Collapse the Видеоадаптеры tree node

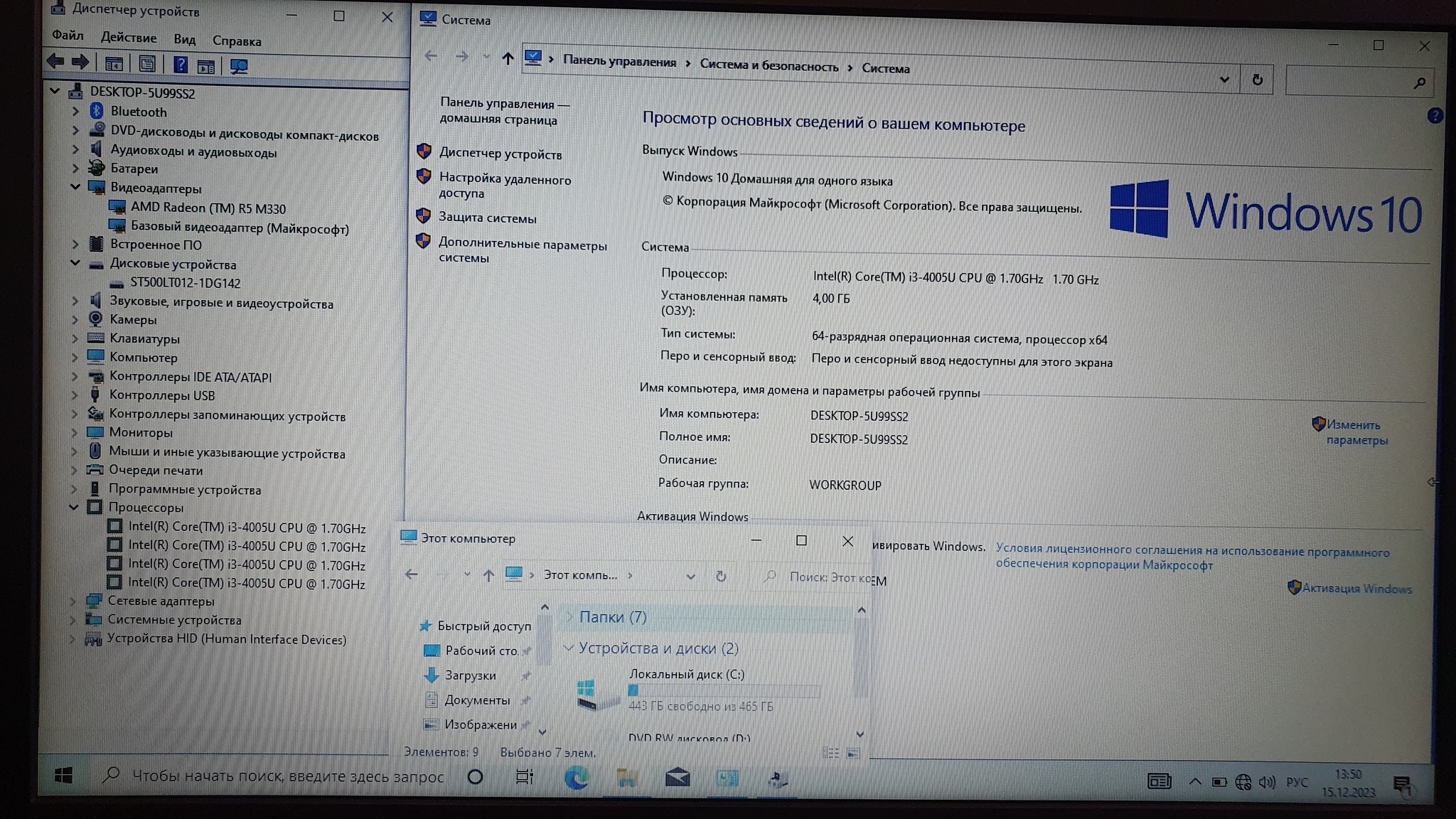point(75,187)
